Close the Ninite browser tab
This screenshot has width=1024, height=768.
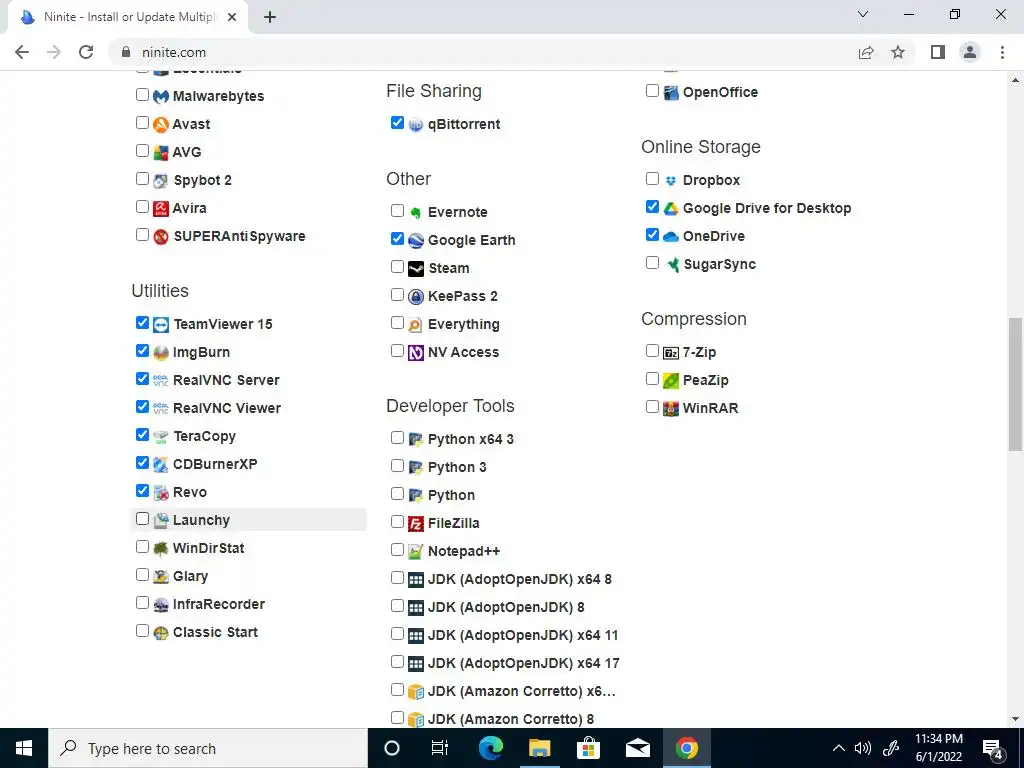[x=232, y=17]
